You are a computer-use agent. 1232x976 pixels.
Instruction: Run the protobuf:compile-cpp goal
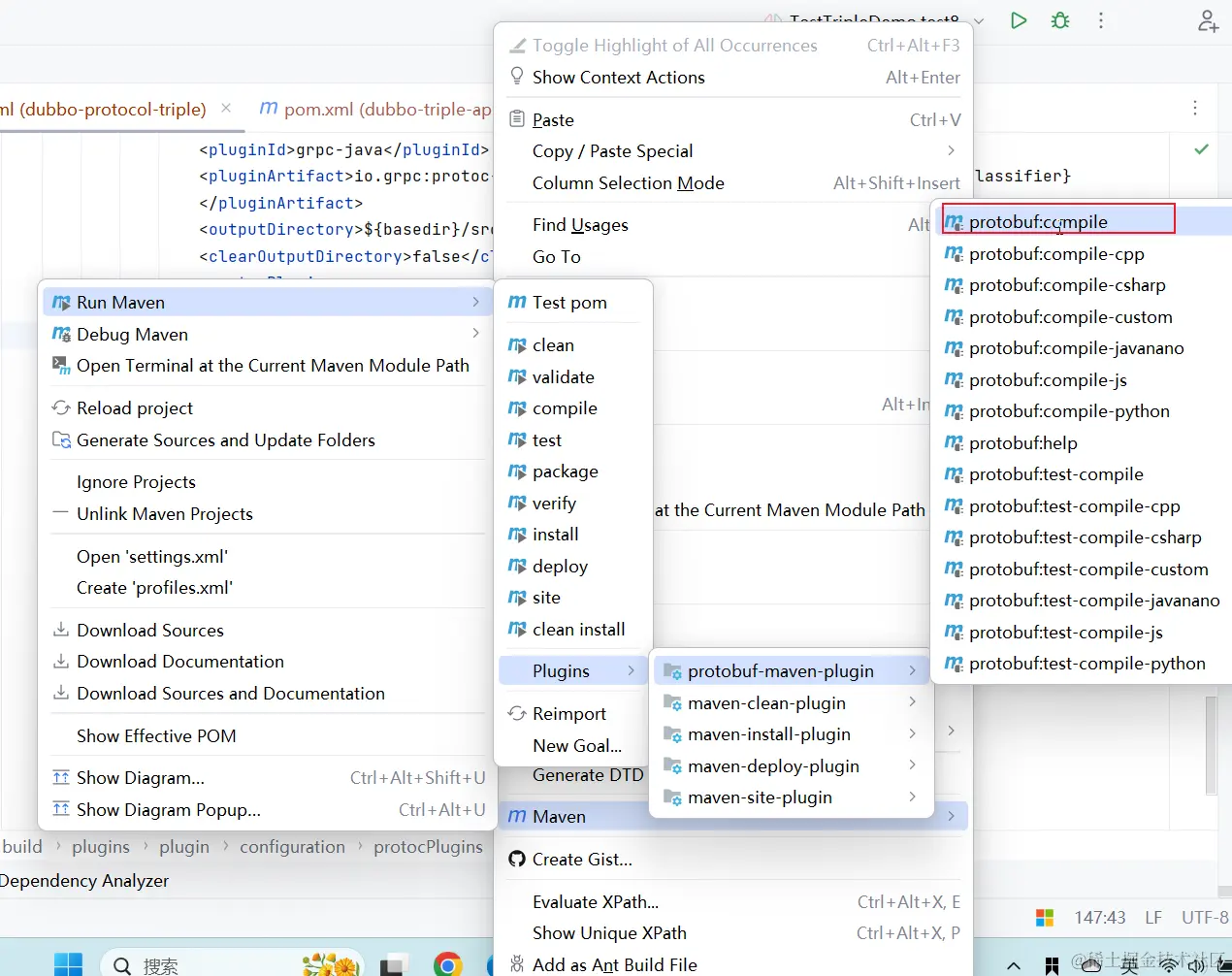[x=1084, y=254]
